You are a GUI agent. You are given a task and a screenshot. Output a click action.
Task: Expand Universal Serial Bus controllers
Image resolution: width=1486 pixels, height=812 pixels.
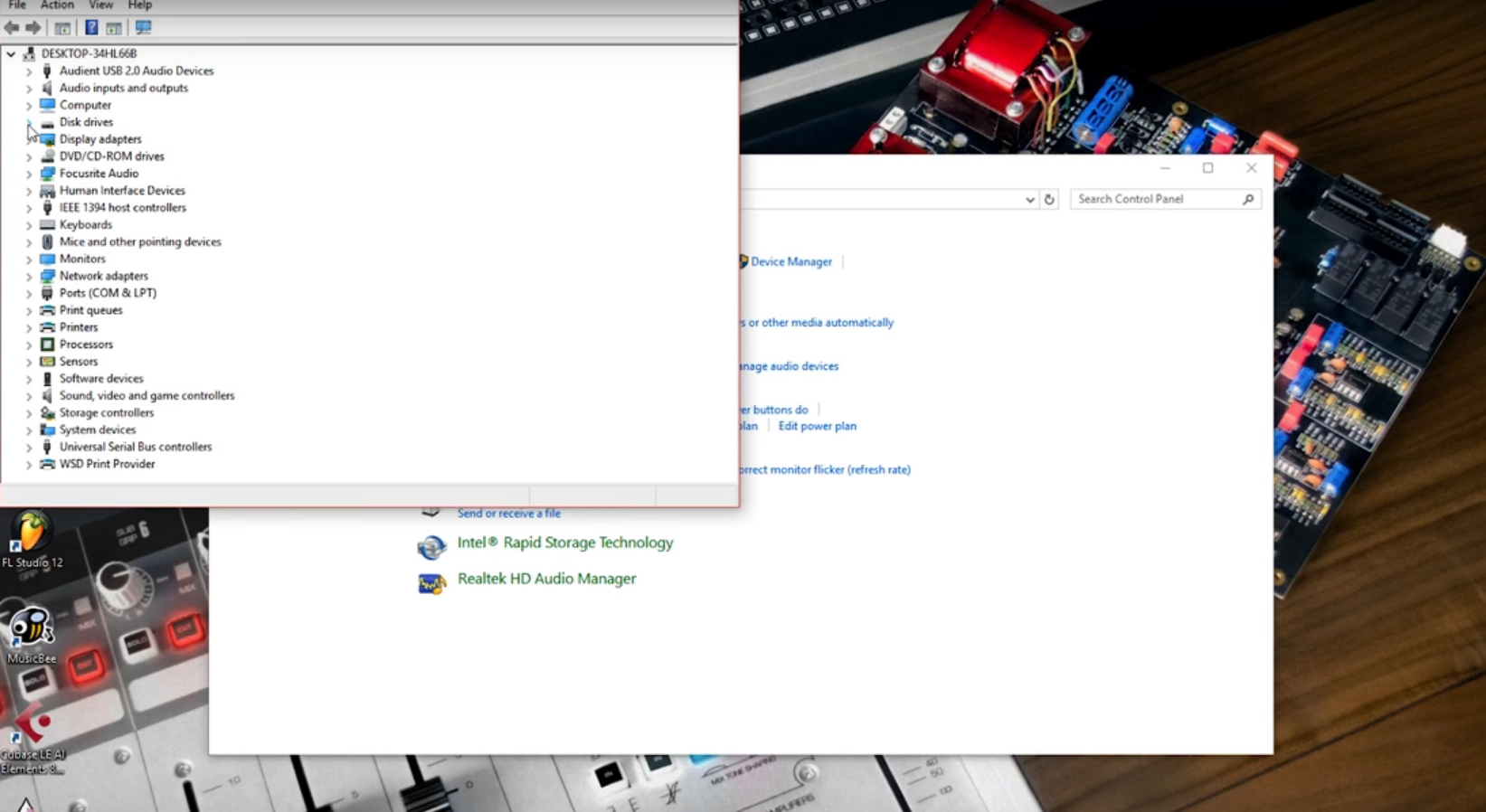point(28,448)
